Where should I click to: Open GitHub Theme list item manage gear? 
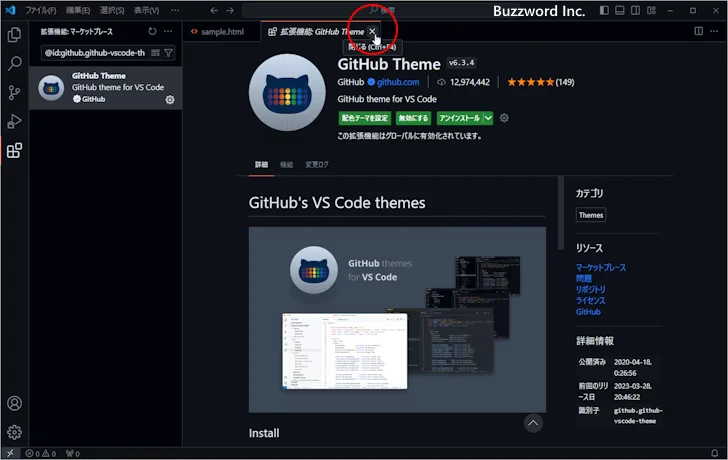(x=170, y=99)
